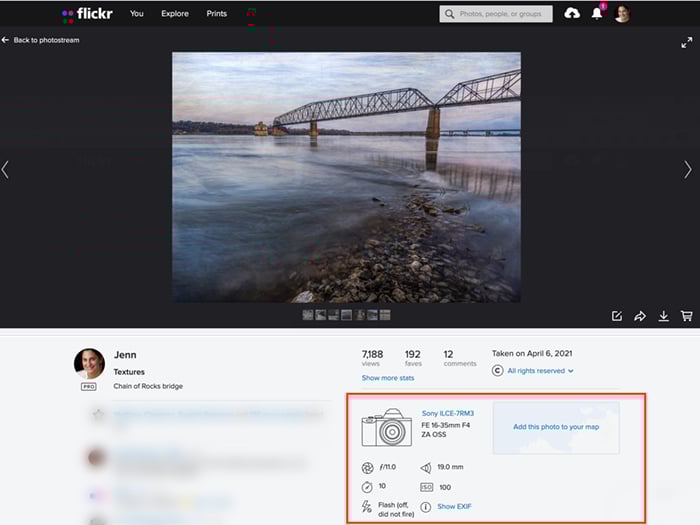
Task: Click the 192 faves count
Action: (x=412, y=354)
